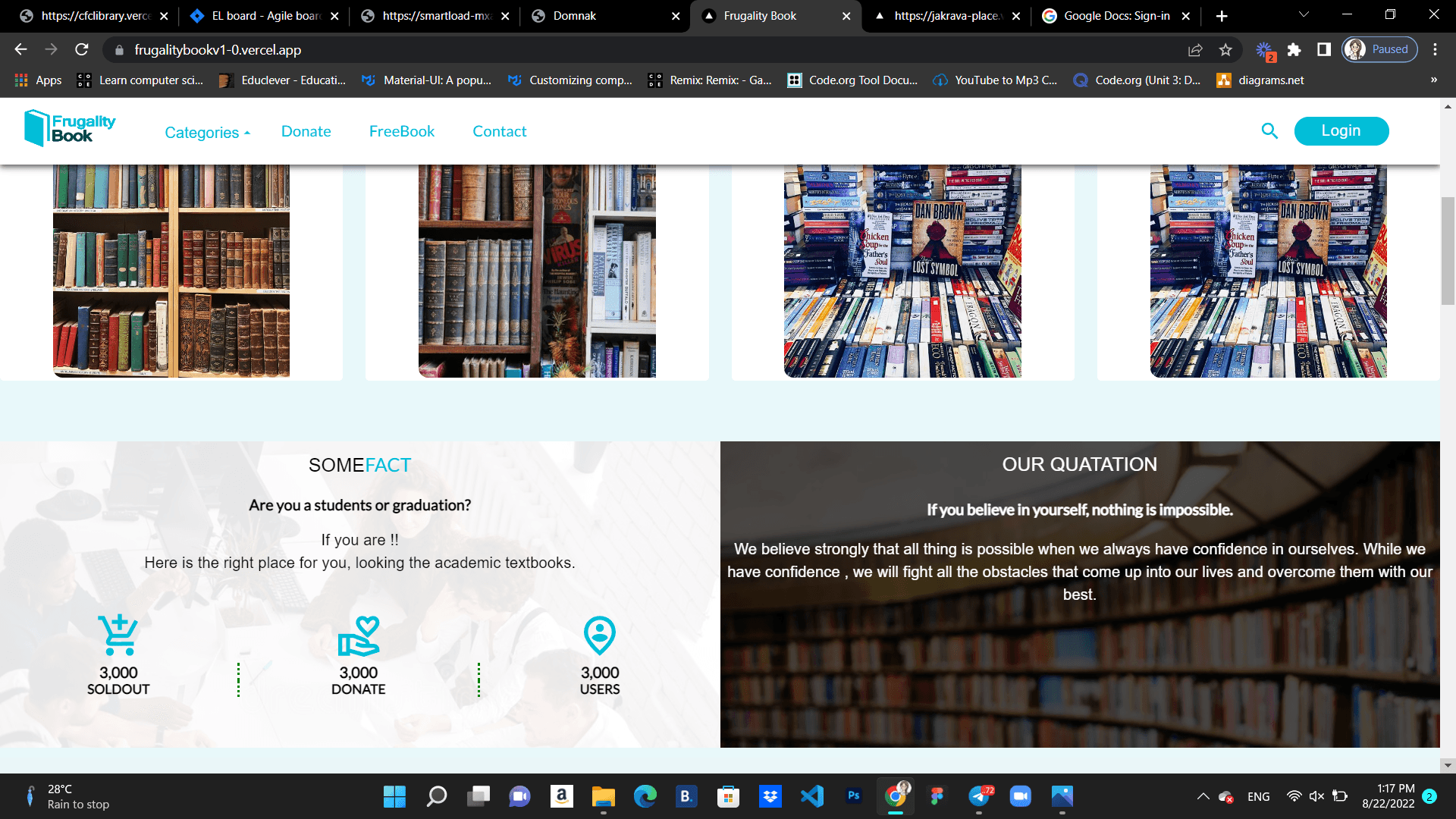The image size is (1456, 819).
Task: Open the clock and date flyout
Action: (1388, 796)
